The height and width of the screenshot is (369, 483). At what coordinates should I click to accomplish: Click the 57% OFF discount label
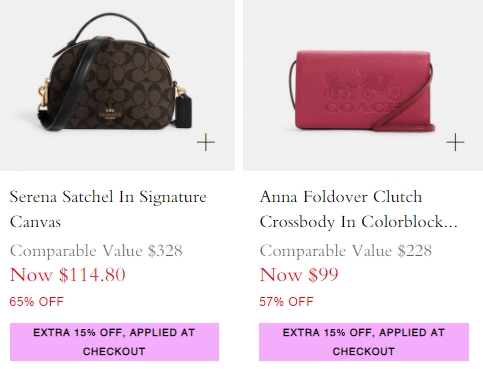tap(286, 302)
